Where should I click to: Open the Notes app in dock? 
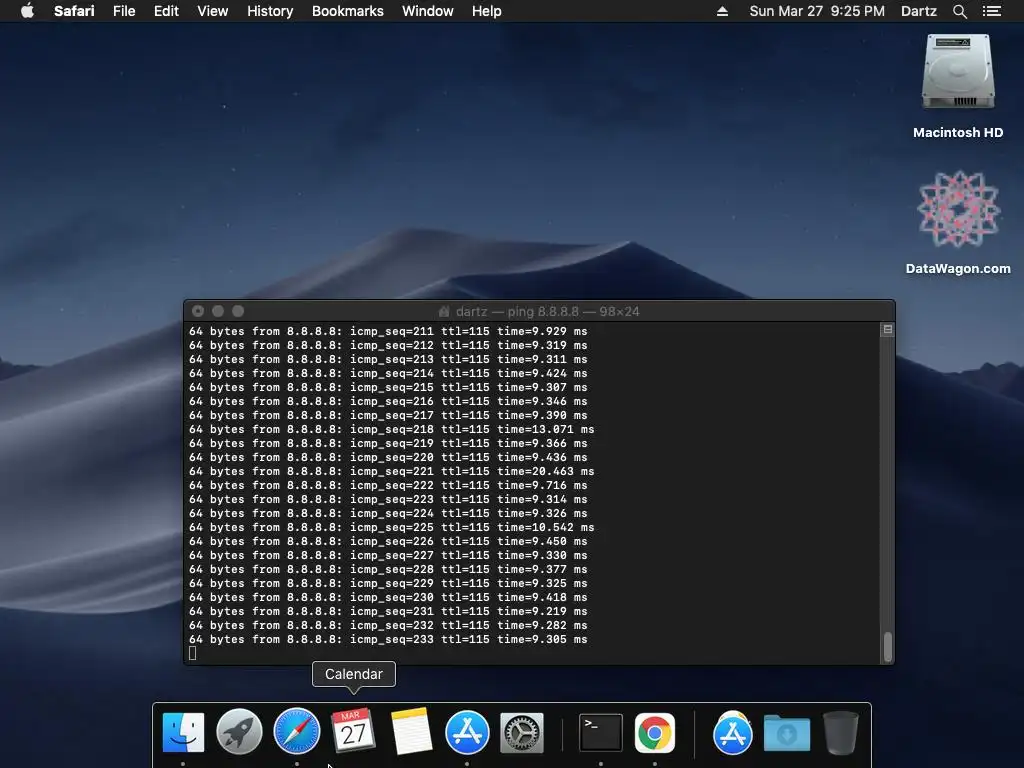click(411, 732)
